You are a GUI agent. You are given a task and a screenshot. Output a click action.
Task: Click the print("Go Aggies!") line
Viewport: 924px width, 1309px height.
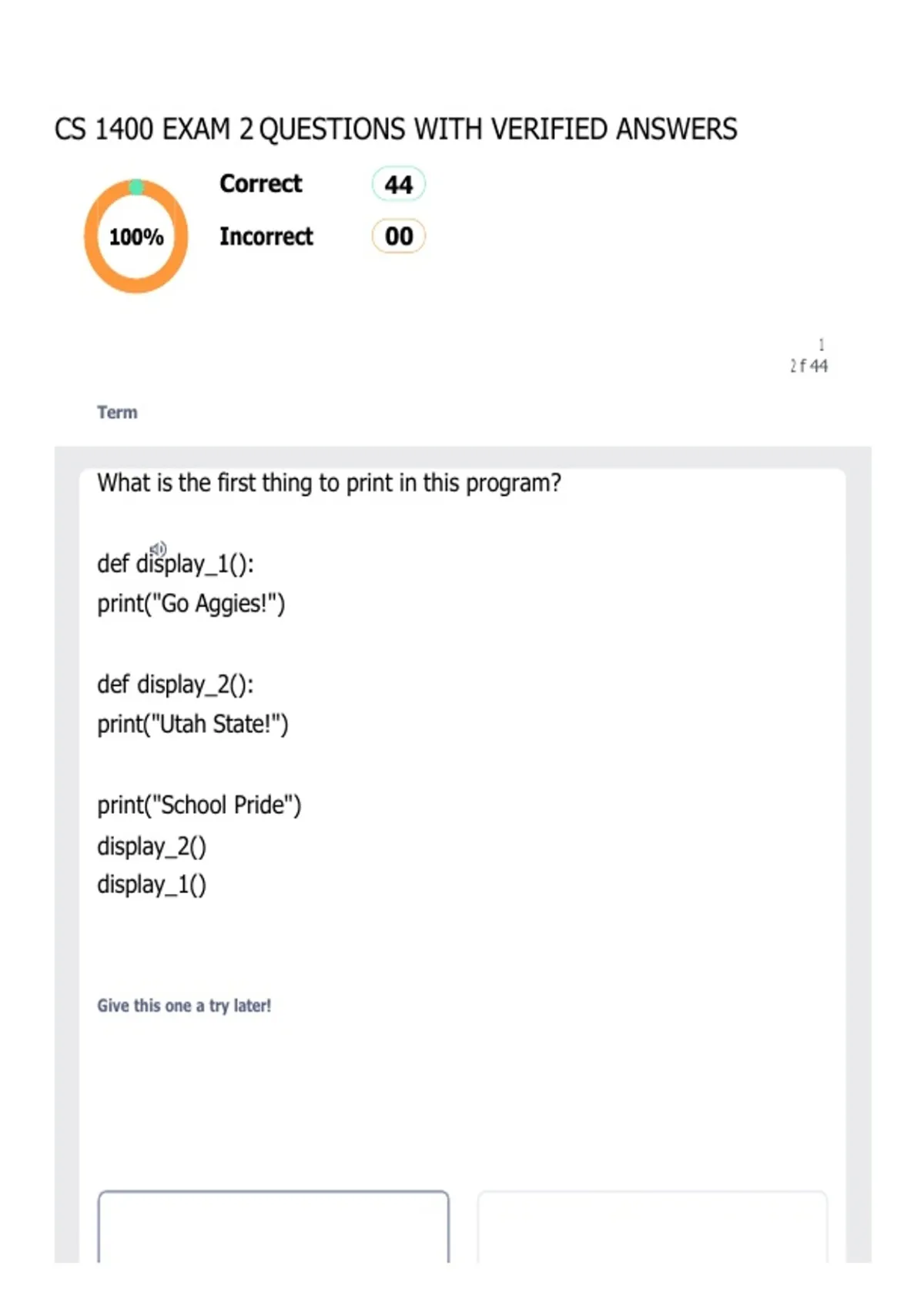[191, 604]
